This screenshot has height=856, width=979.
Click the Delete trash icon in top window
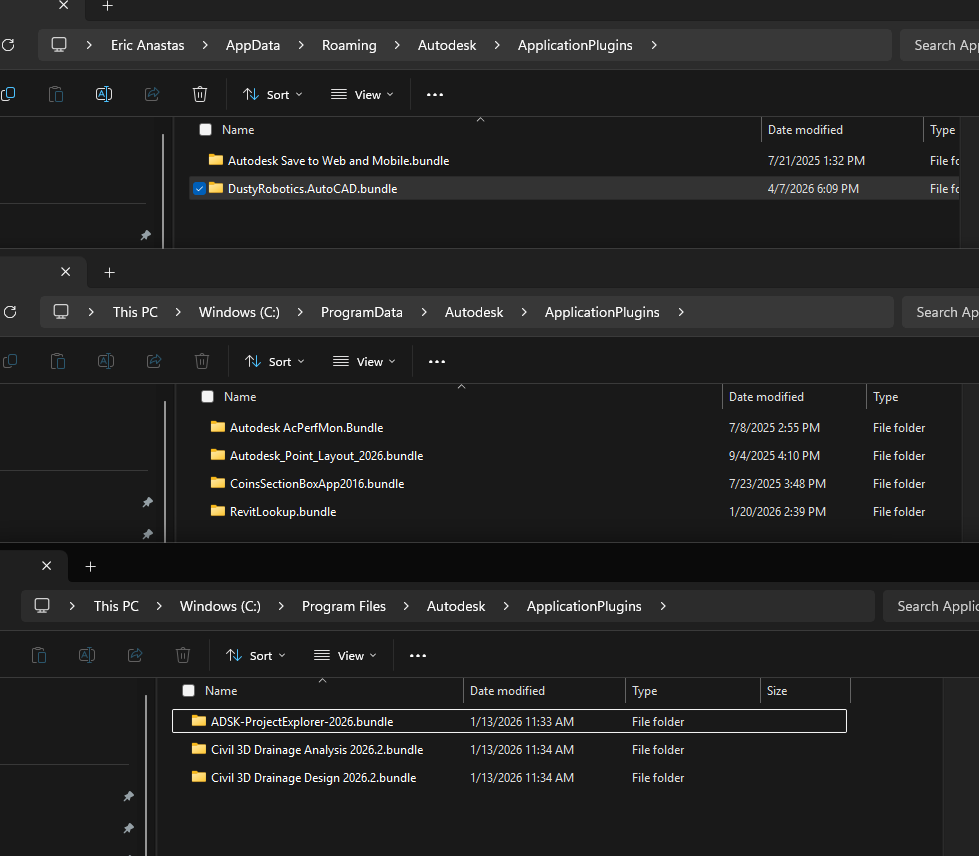pyautogui.click(x=200, y=94)
